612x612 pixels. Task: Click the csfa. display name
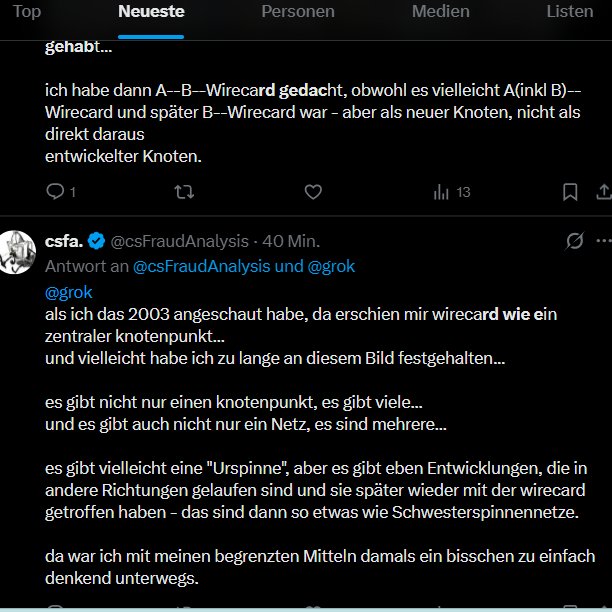[65, 241]
